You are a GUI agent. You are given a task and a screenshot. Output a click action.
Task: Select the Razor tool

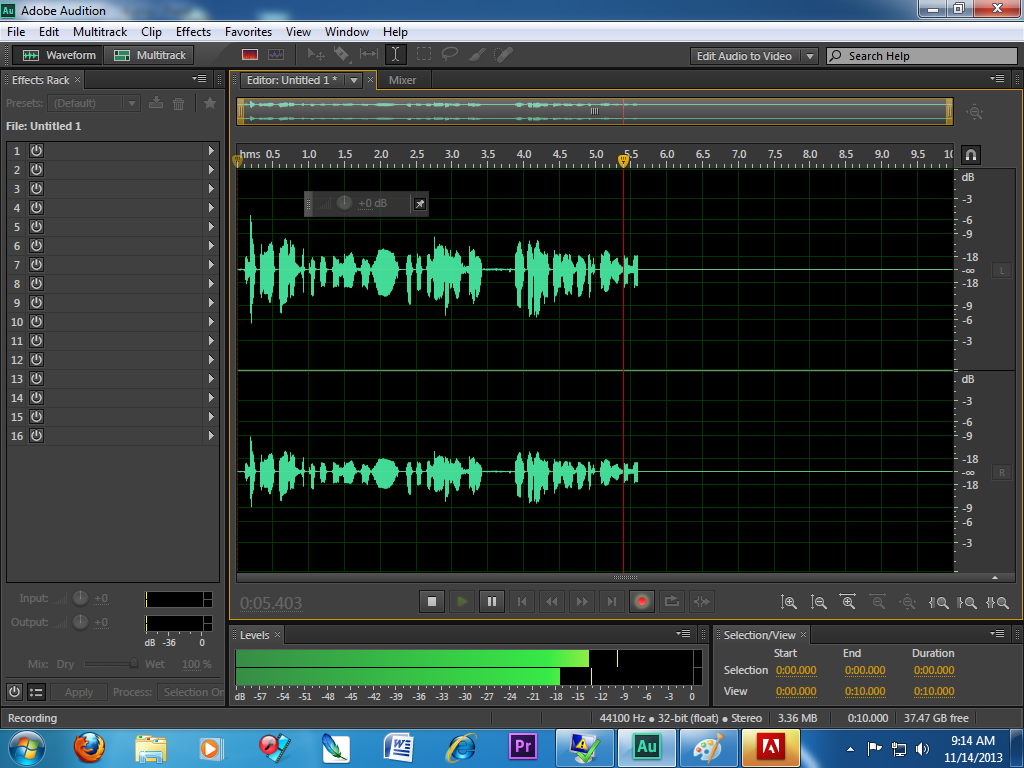click(x=342, y=55)
